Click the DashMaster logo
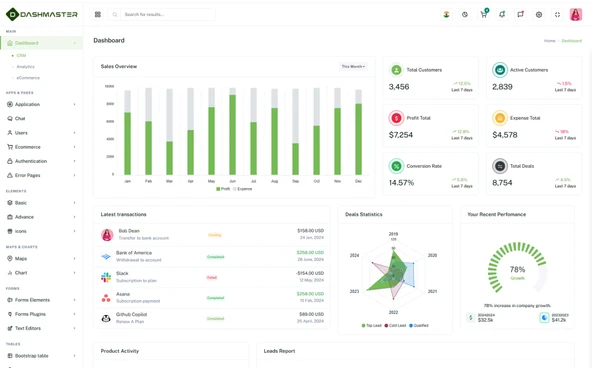Screen dimensions: 592x368 [x=42, y=14]
